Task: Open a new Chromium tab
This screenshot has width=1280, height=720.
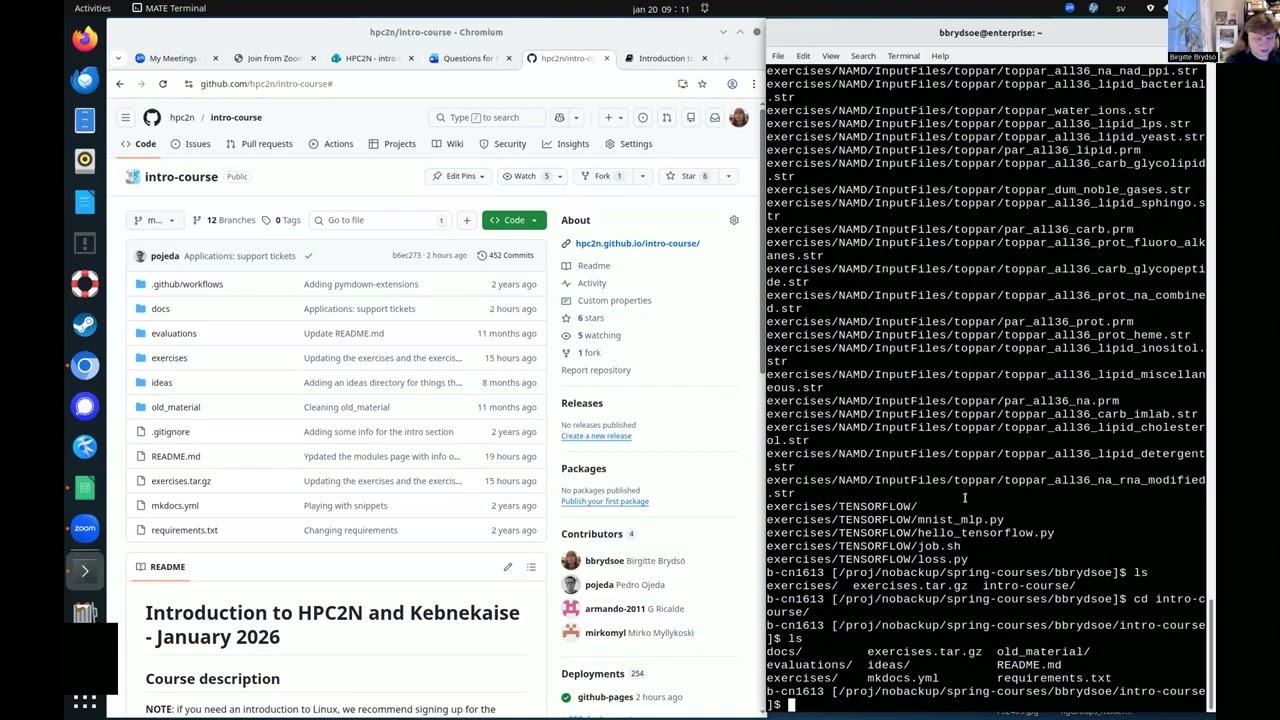Action: click(727, 58)
